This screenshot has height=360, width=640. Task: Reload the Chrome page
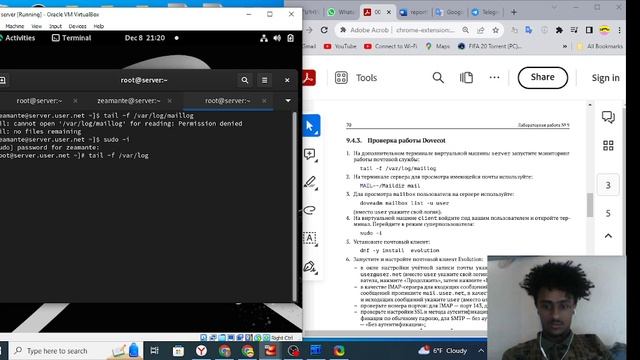(324, 30)
